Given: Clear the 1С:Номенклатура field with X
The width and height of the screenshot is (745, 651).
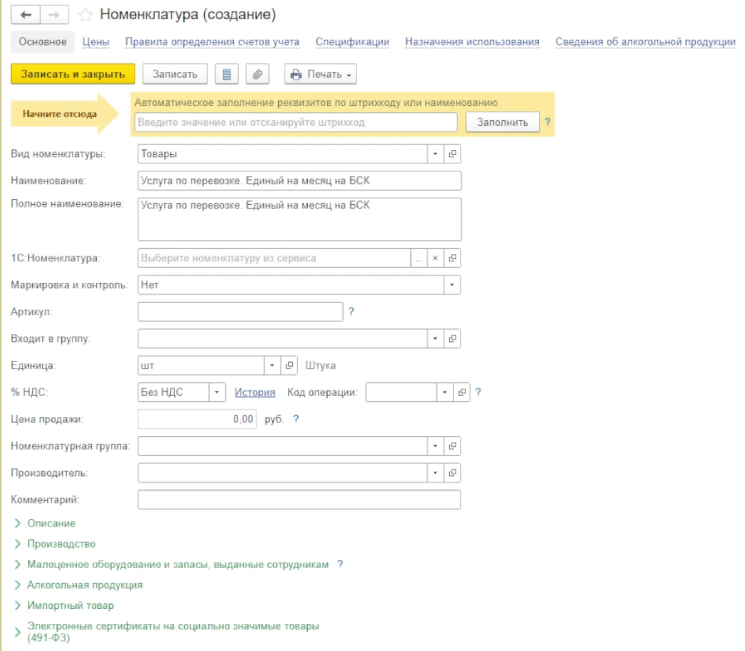Looking at the screenshot, I should [435, 258].
